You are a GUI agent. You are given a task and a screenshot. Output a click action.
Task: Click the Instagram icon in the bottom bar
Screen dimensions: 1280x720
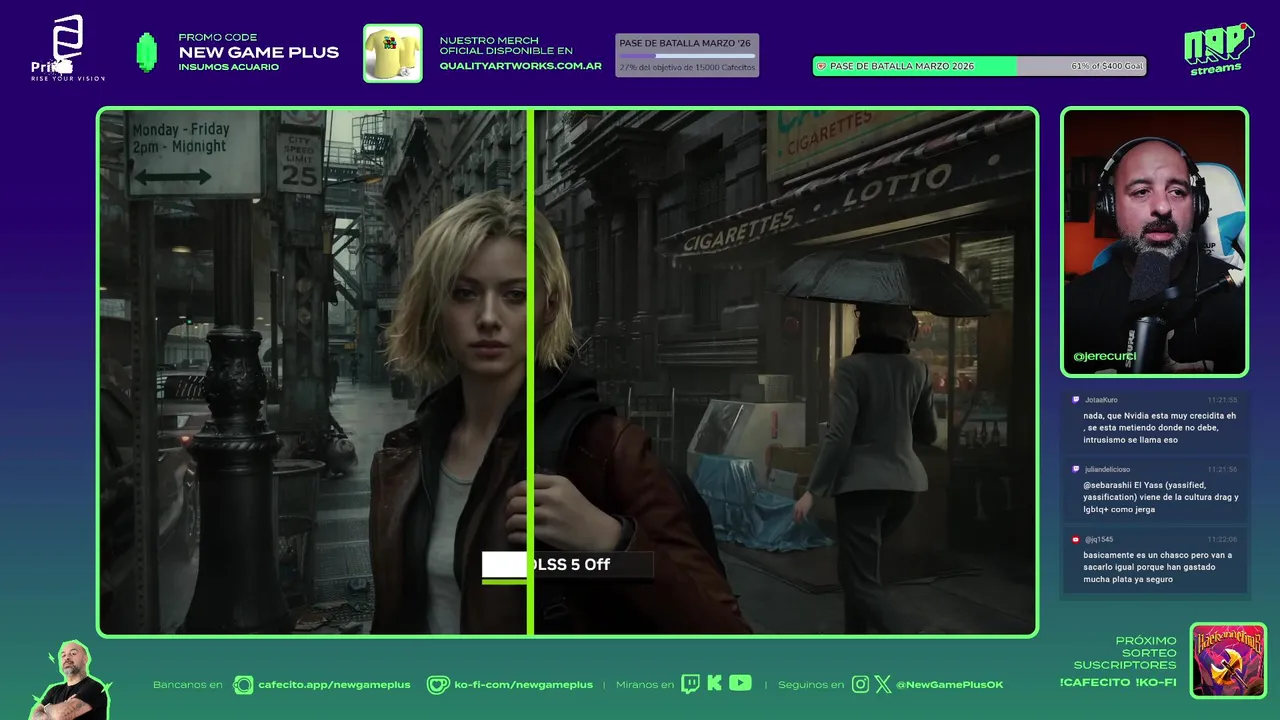[860, 684]
